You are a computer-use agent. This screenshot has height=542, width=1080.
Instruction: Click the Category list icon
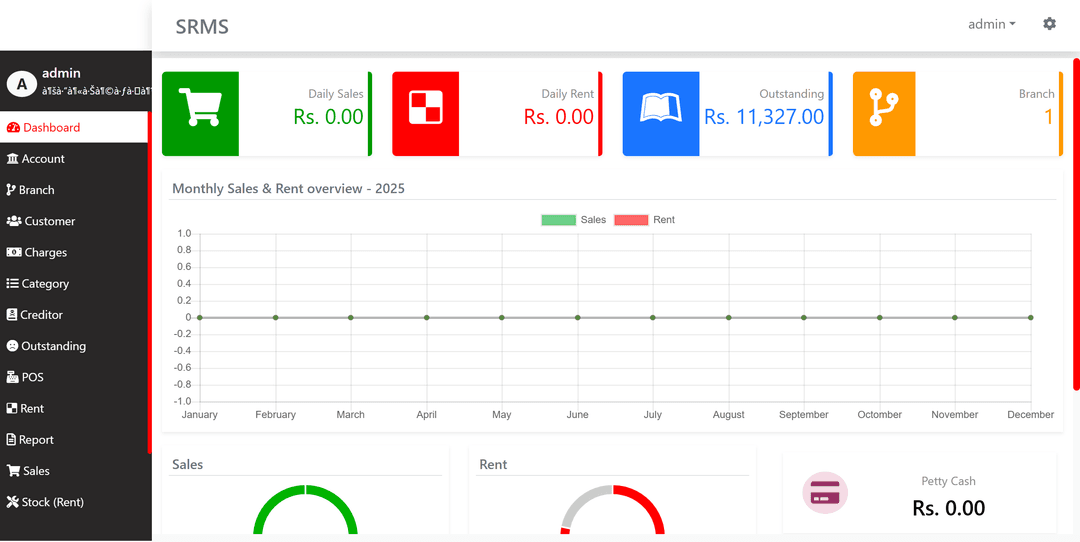pyautogui.click(x=12, y=284)
